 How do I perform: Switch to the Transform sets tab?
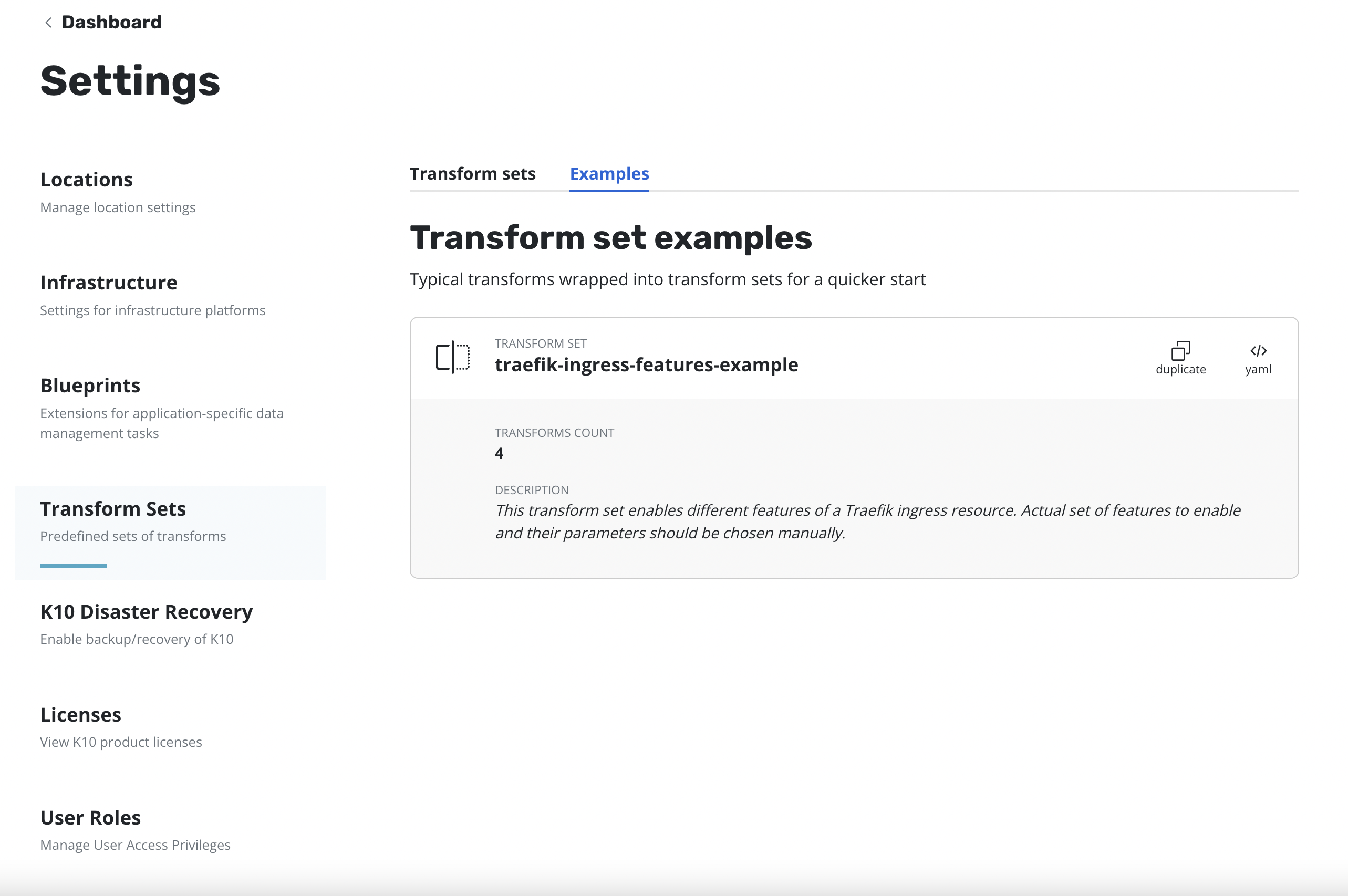click(473, 174)
